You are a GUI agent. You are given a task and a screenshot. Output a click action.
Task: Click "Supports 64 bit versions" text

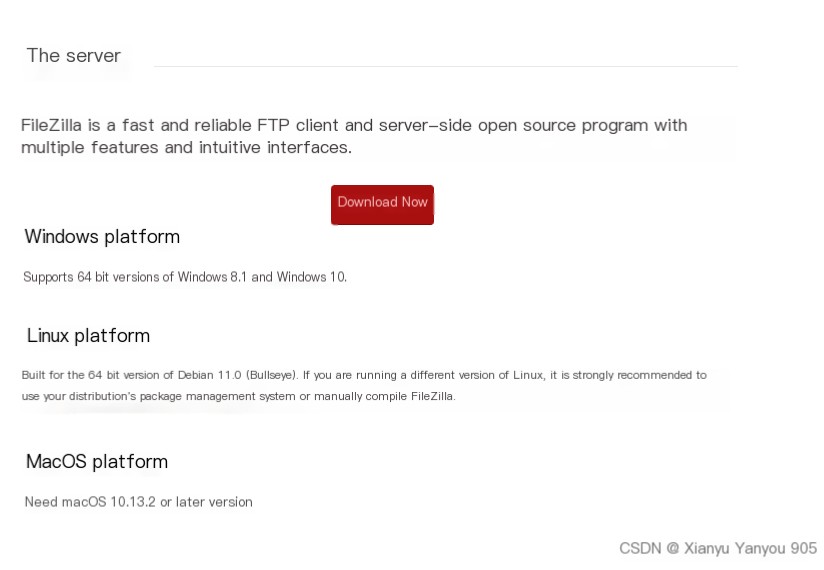pos(92,277)
